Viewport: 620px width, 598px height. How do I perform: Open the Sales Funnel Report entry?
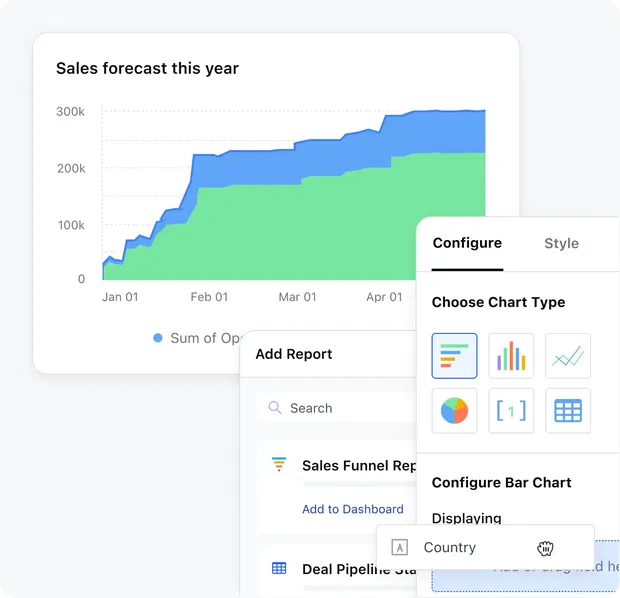click(336, 487)
